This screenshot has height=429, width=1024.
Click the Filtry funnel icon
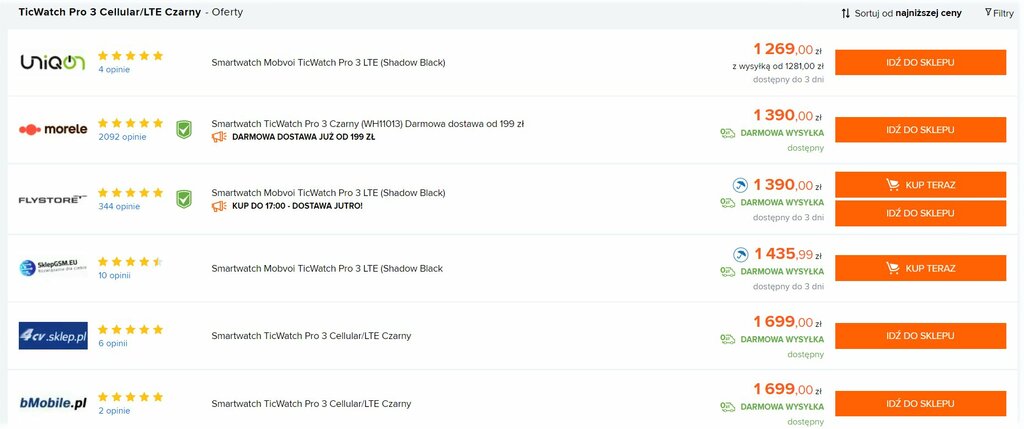[988, 12]
